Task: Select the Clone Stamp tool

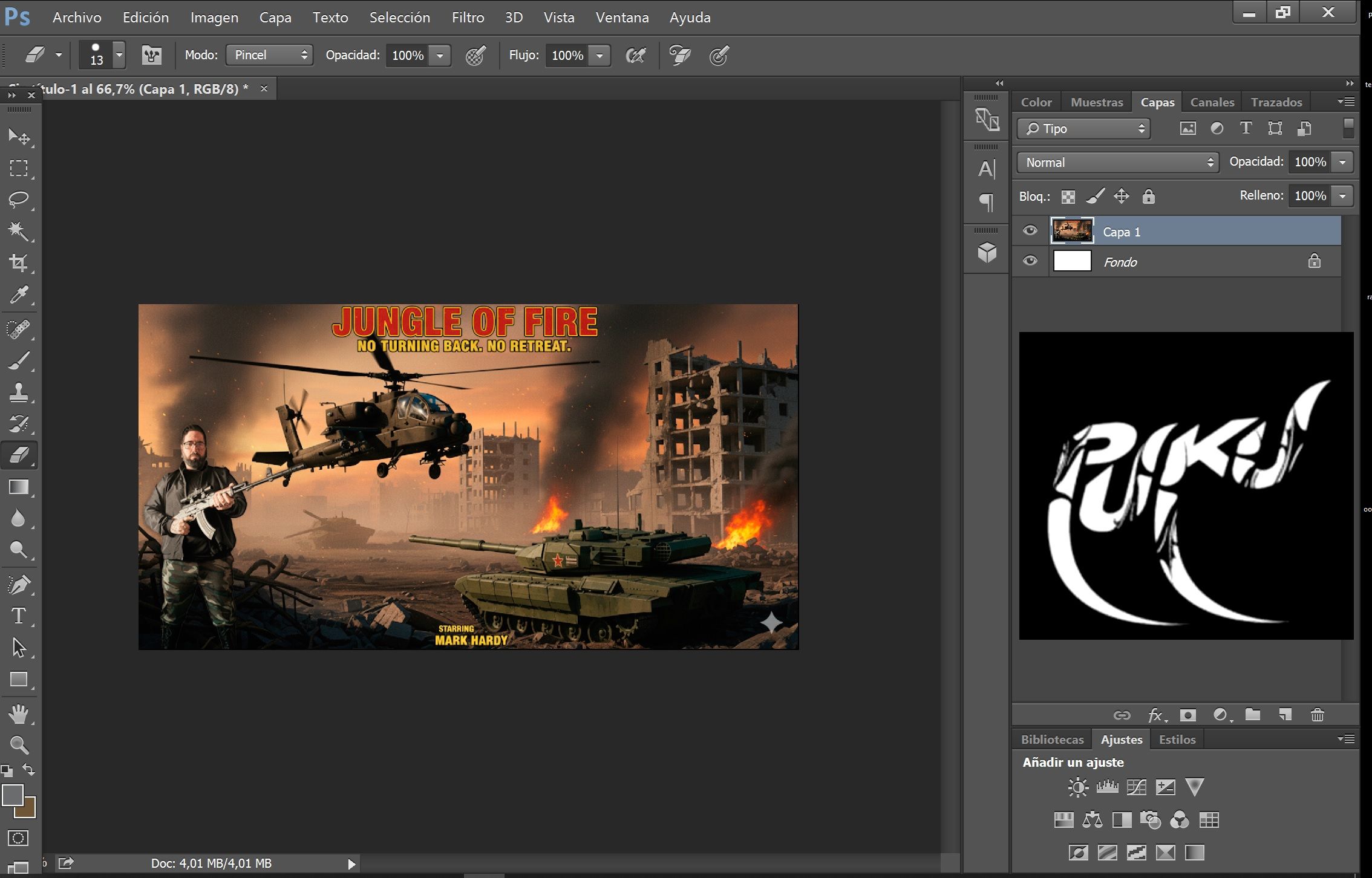Action: coord(18,392)
